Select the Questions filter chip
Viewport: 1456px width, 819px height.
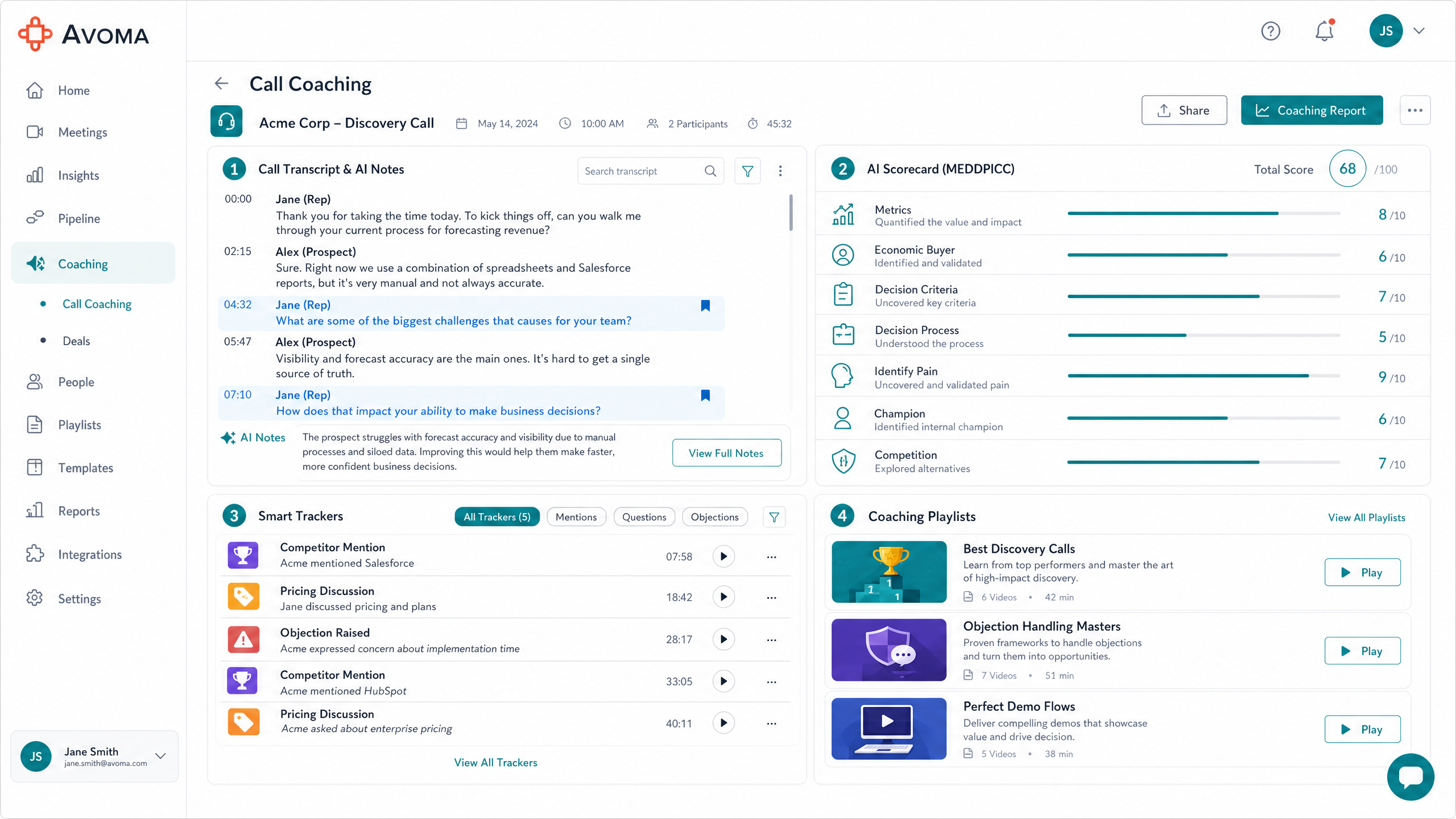point(644,517)
